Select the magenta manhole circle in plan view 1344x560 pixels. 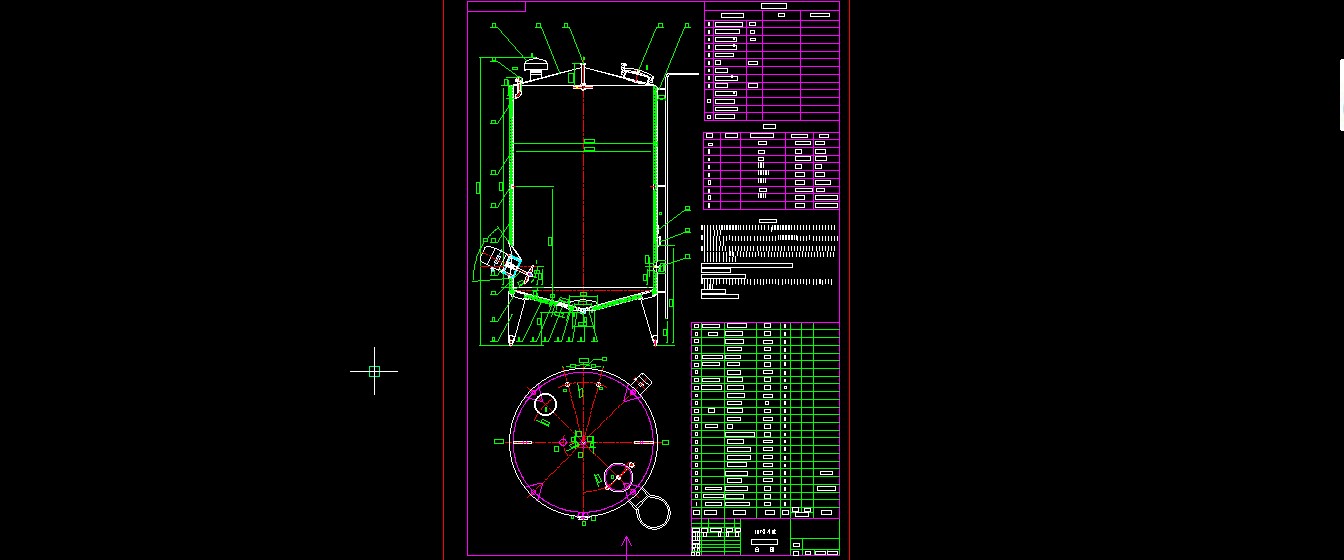tap(620, 475)
